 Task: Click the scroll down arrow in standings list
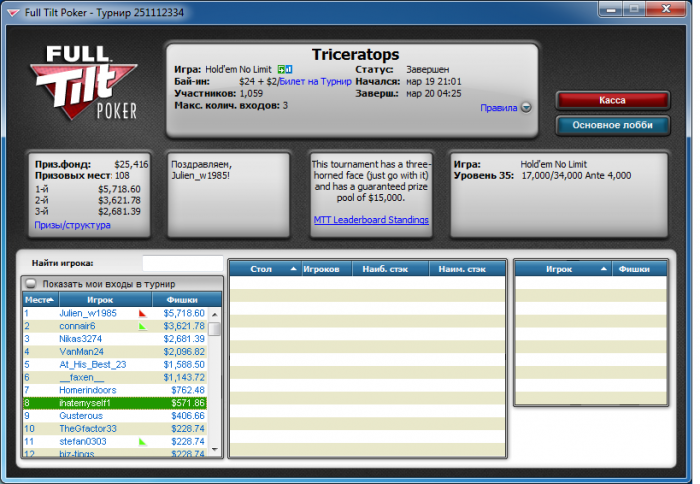pos(215,450)
